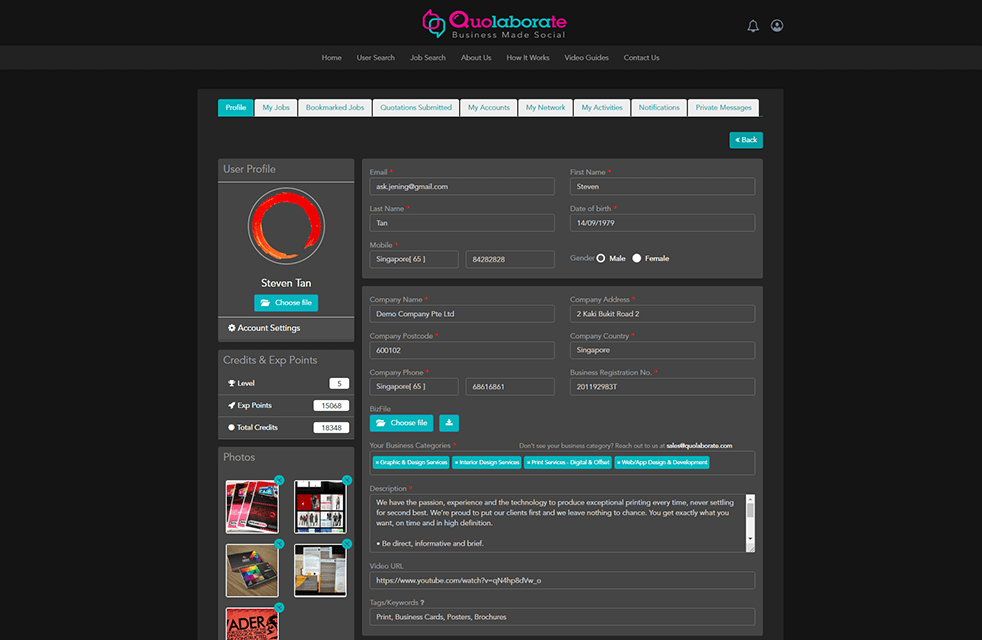The image size is (982, 640).
Task: Switch to the My Jobs tab
Action: [x=275, y=108]
